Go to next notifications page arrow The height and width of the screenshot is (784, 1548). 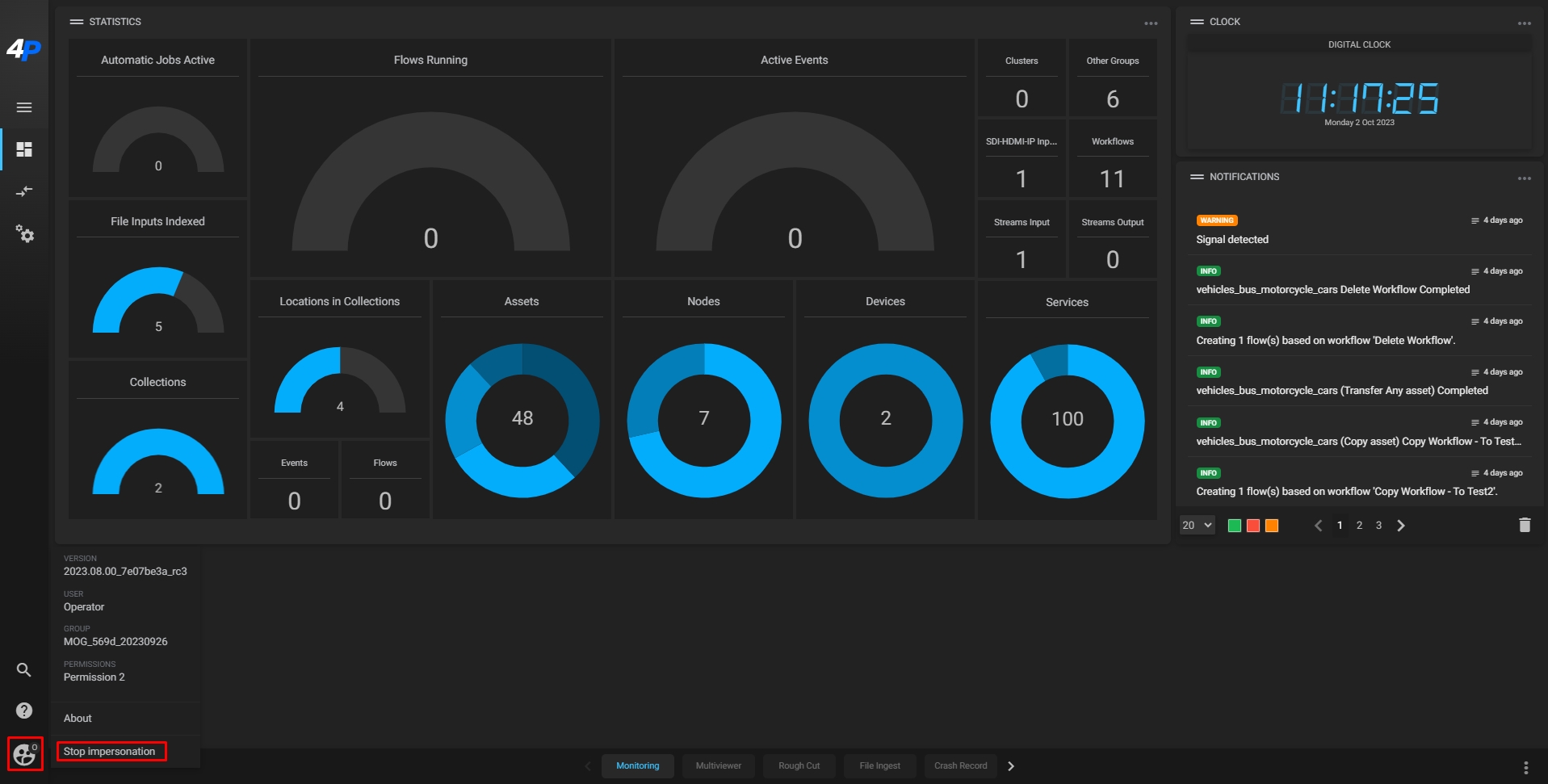pyautogui.click(x=1401, y=526)
